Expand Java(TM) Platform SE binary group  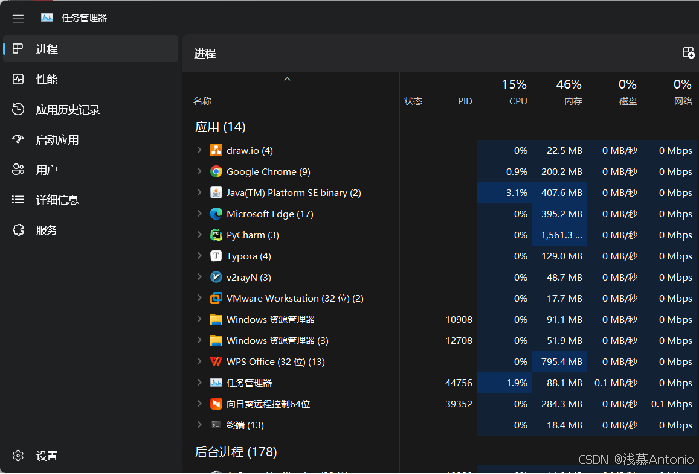click(200, 193)
